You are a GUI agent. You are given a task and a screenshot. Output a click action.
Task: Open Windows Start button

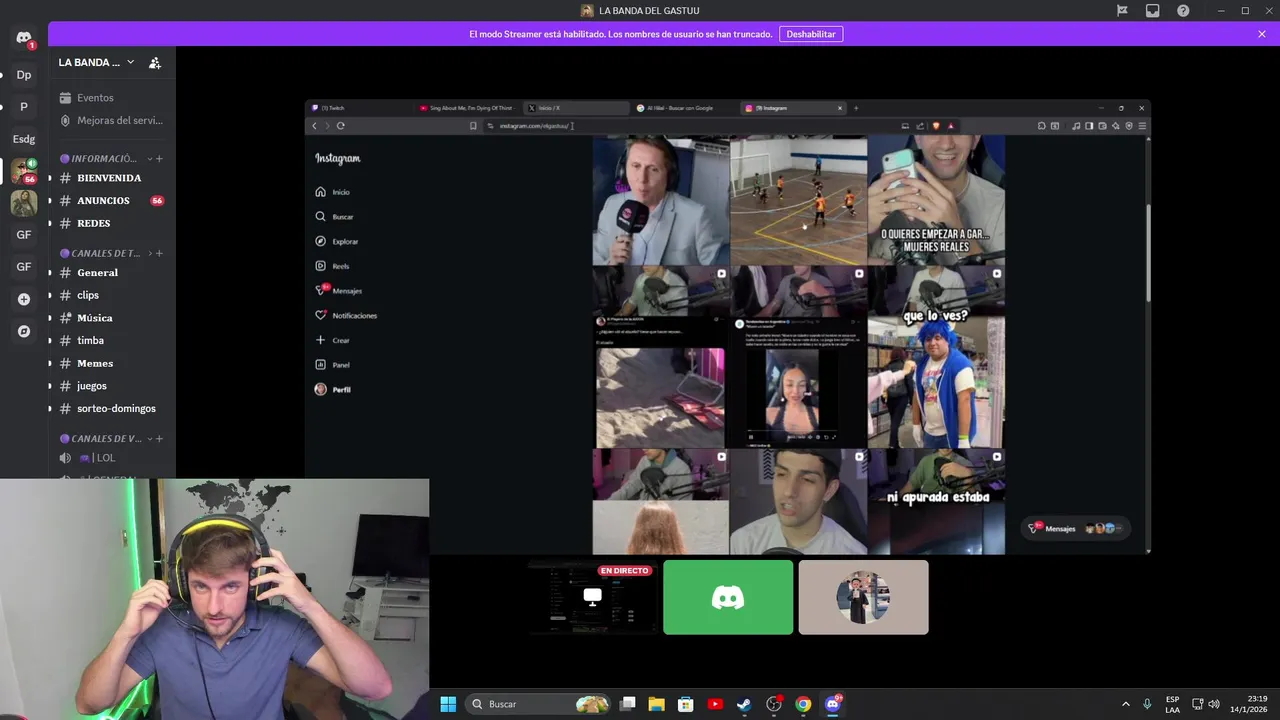tap(448, 704)
